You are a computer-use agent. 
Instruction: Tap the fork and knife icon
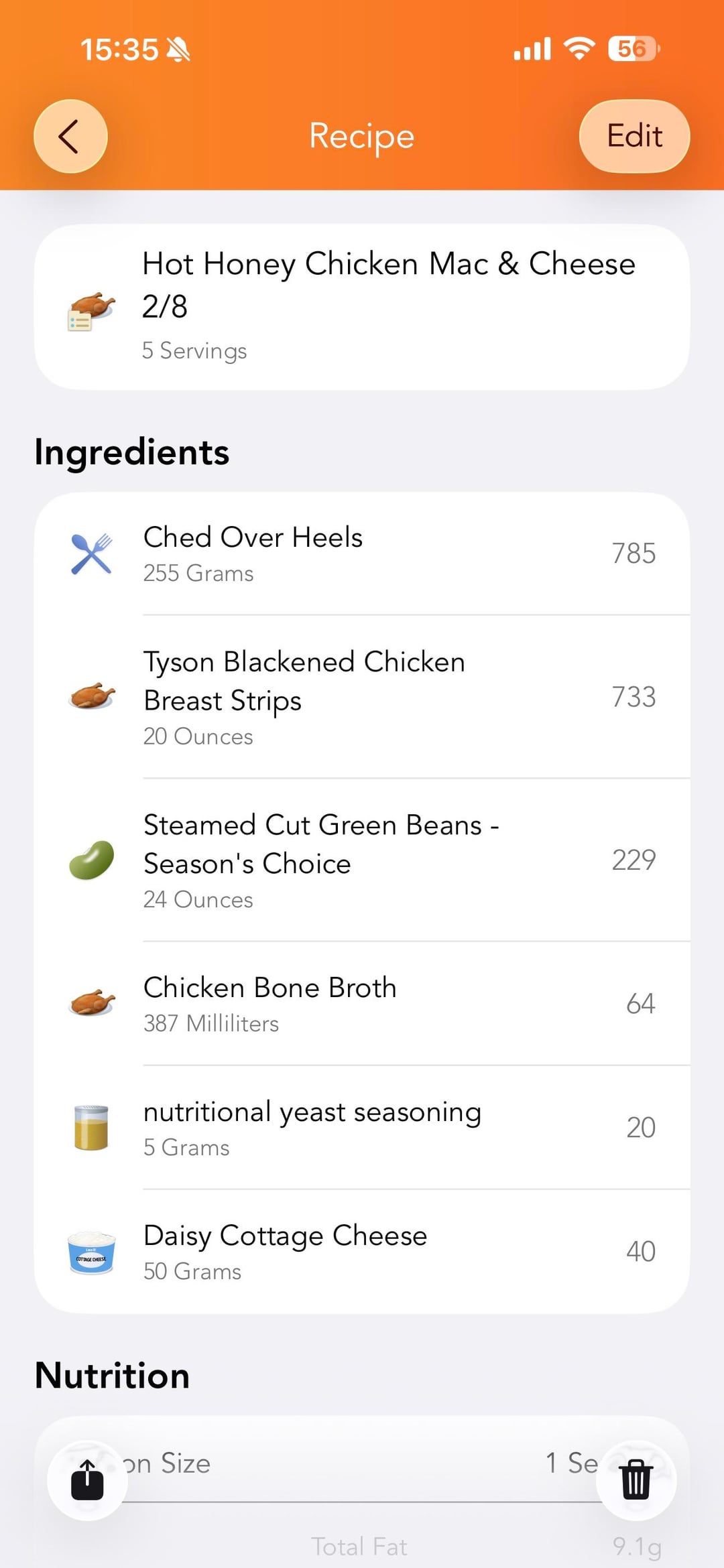[x=92, y=554]
